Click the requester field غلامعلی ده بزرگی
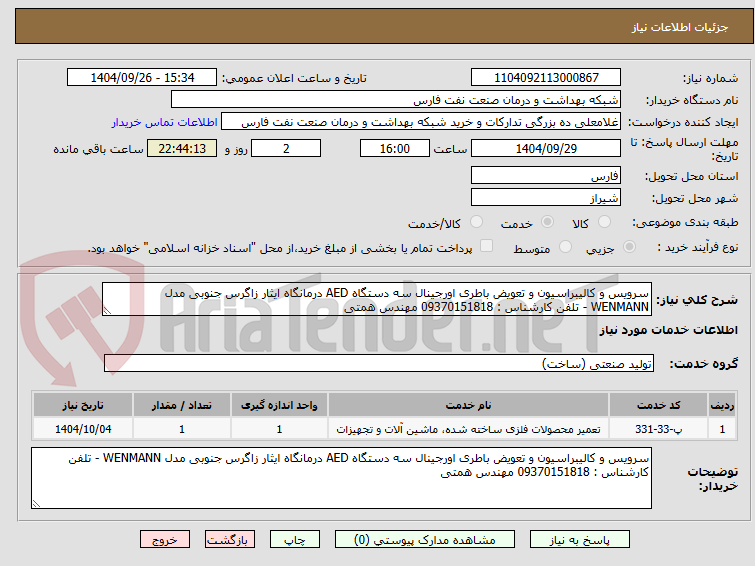The width and height of the screenshot is (755, 566). tap(421, 122)
